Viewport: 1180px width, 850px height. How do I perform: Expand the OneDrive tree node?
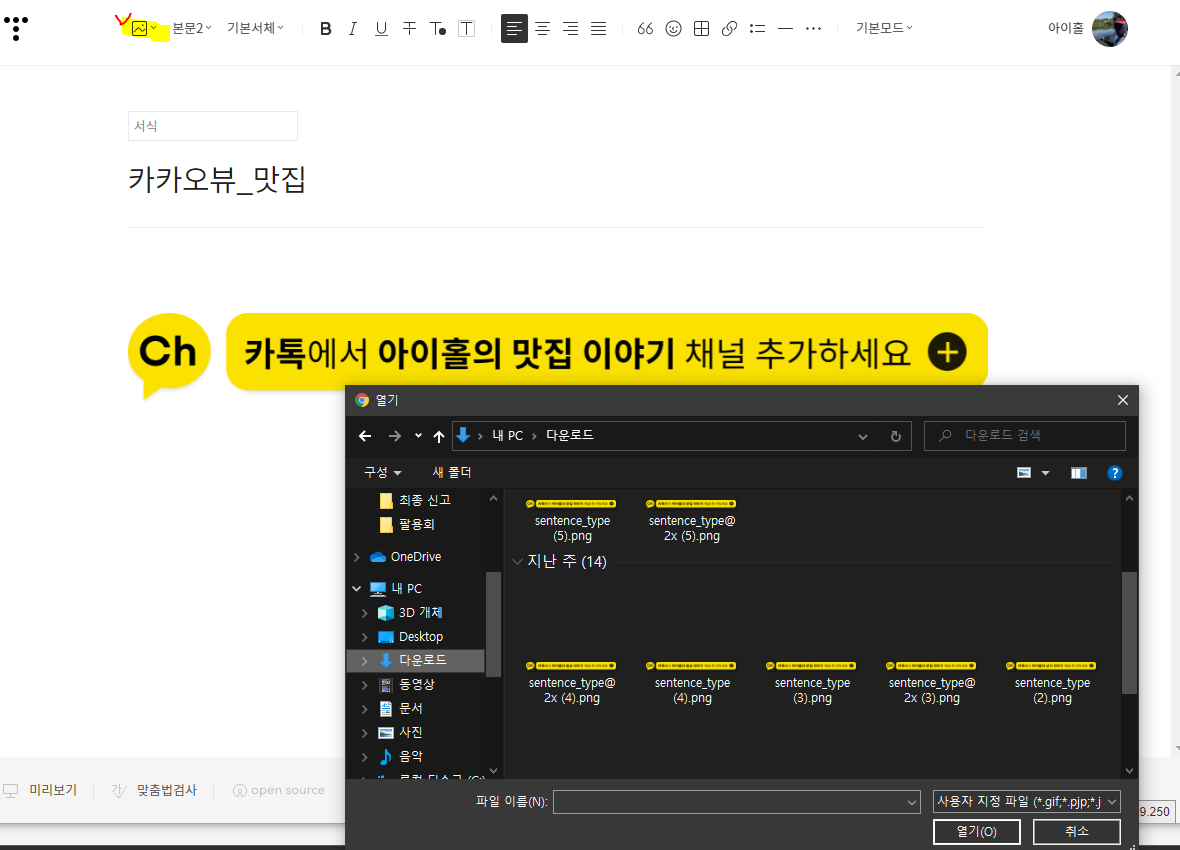coord(357,557)
